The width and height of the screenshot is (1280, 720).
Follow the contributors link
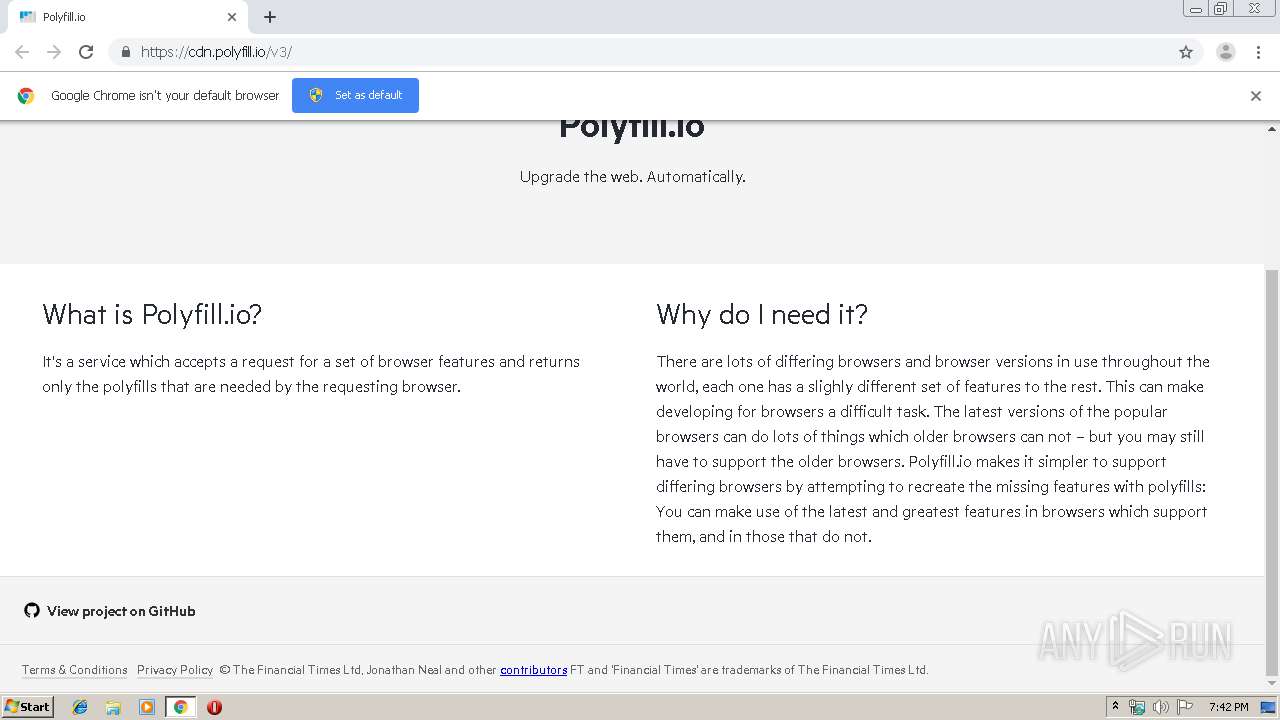pyautogui.click(x=534, y=670)
